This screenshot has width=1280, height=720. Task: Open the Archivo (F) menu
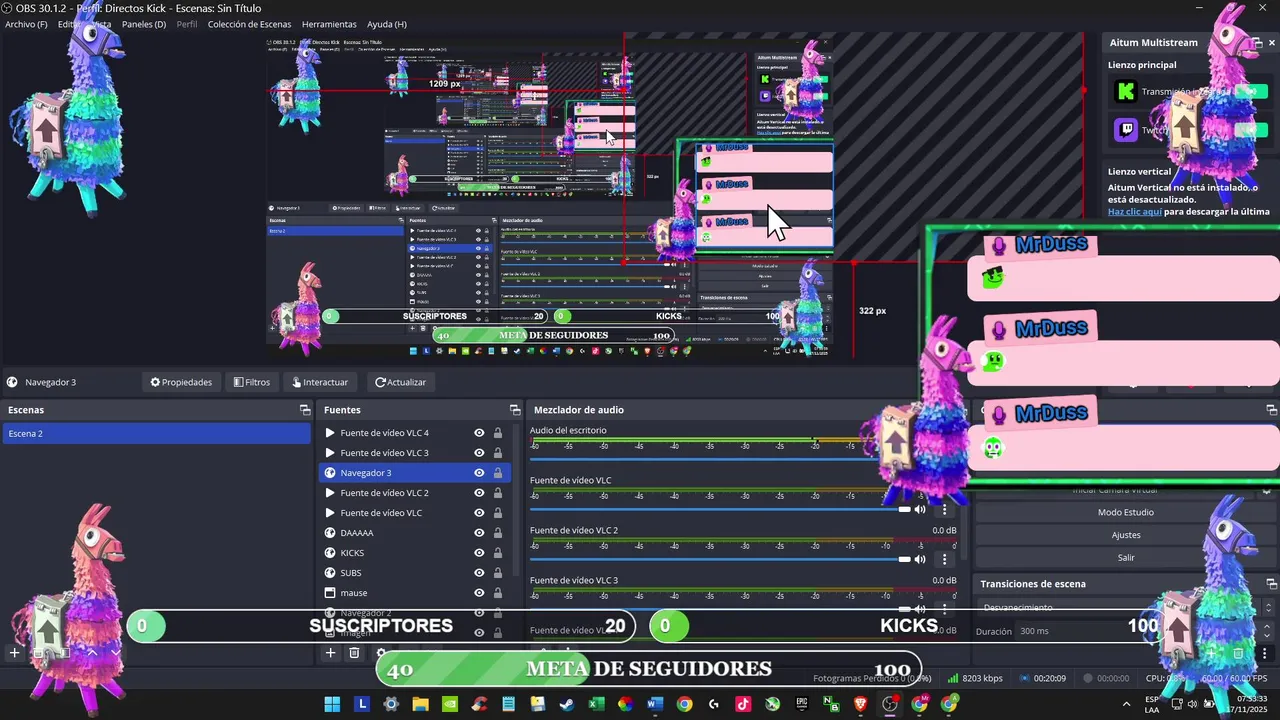coord(26,24)
